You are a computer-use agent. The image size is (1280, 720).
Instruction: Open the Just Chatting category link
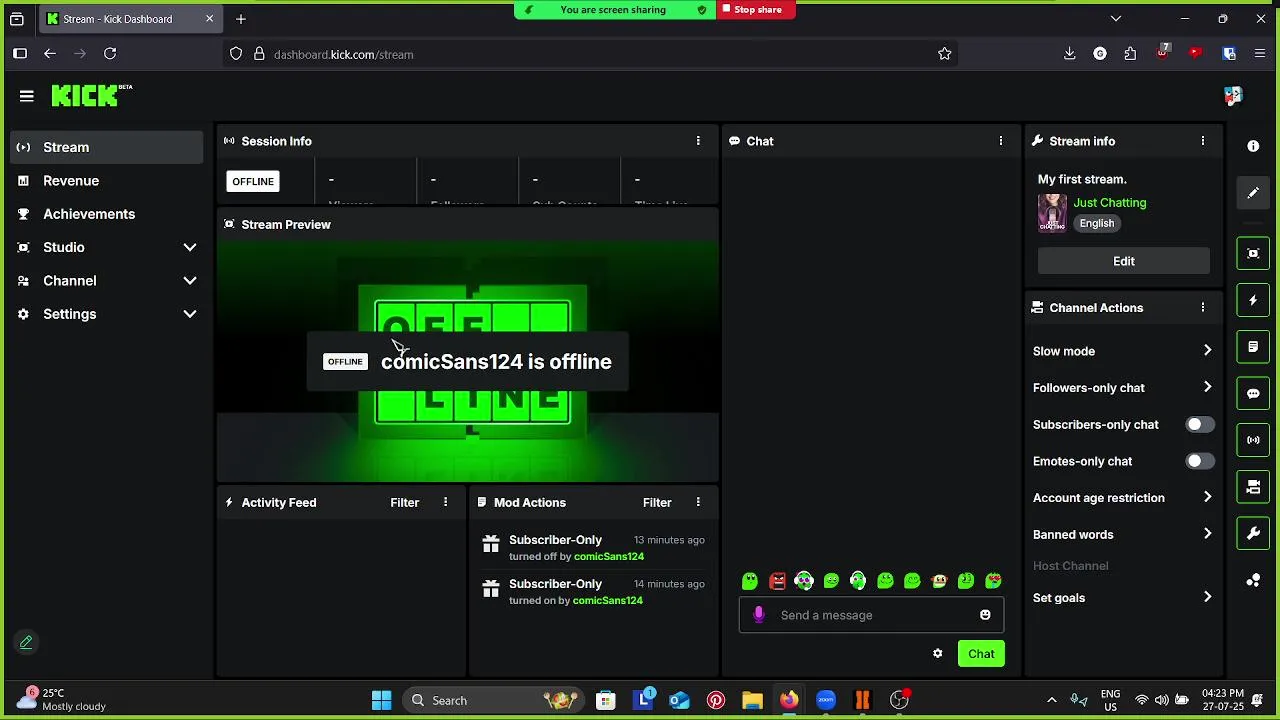coord(1110,203)
